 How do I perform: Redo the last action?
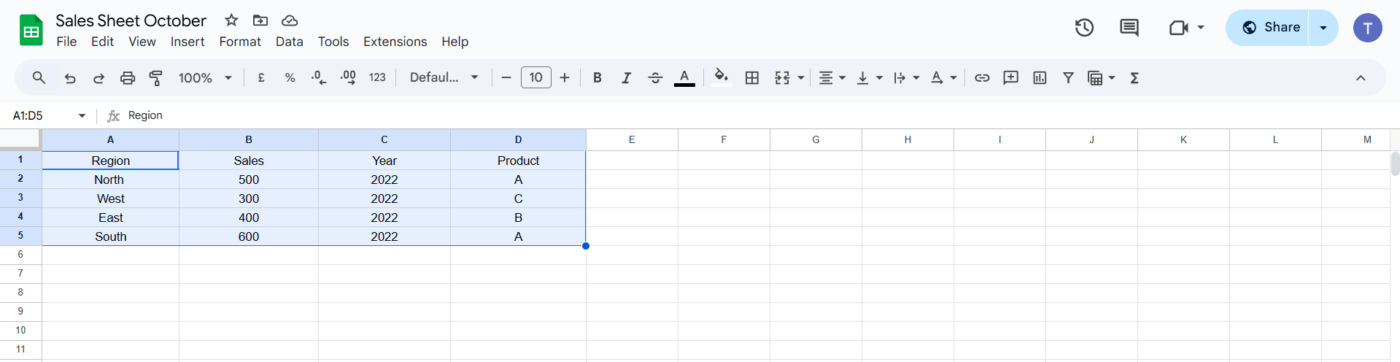click(x=98, y=77)
